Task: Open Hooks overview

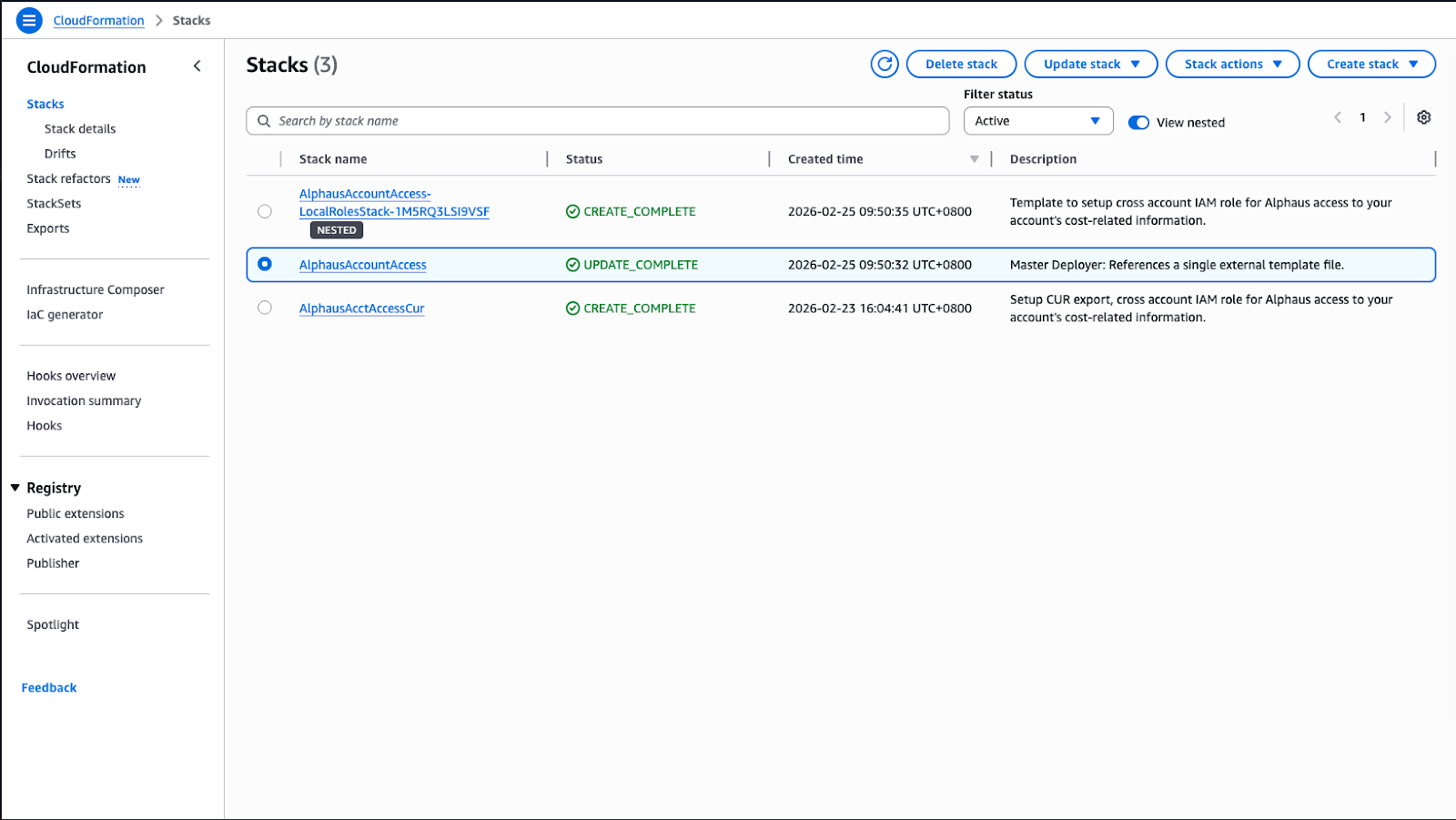Action: tap(71, 376)
